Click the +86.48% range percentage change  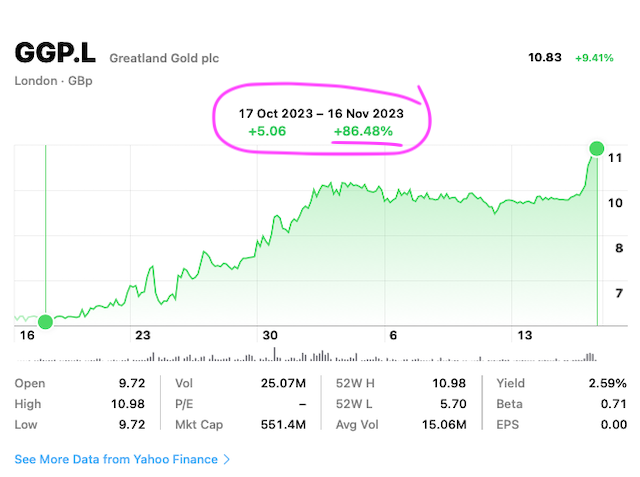(363, 131)
